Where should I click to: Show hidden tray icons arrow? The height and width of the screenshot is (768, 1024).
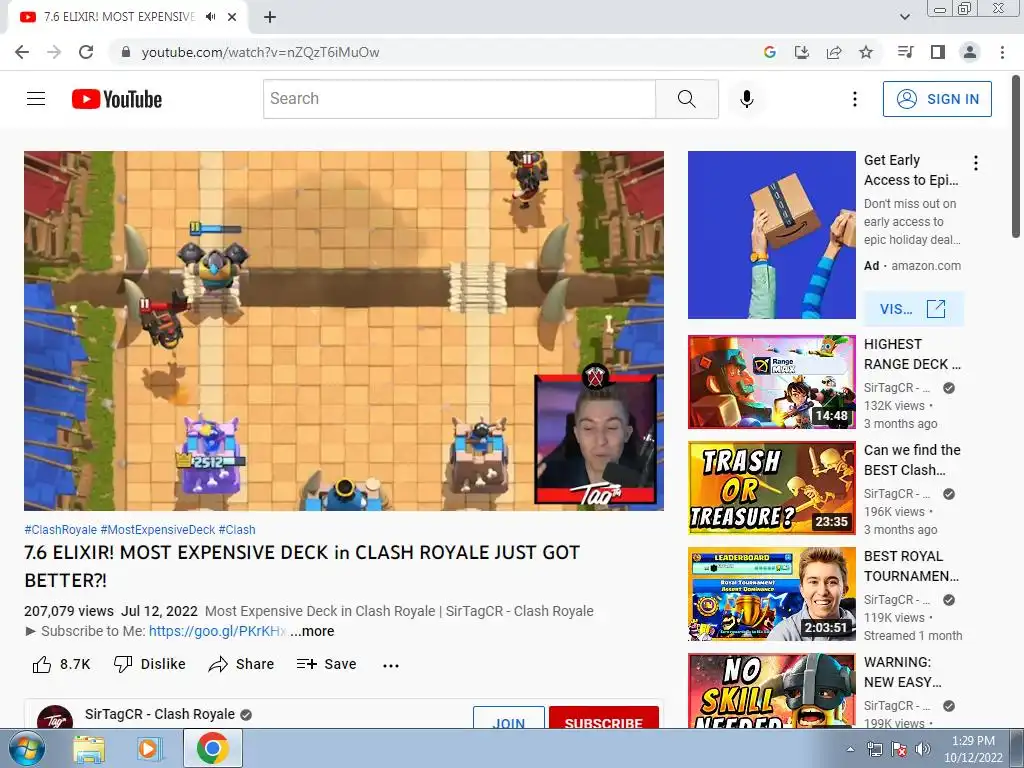[x=850, y=749]
